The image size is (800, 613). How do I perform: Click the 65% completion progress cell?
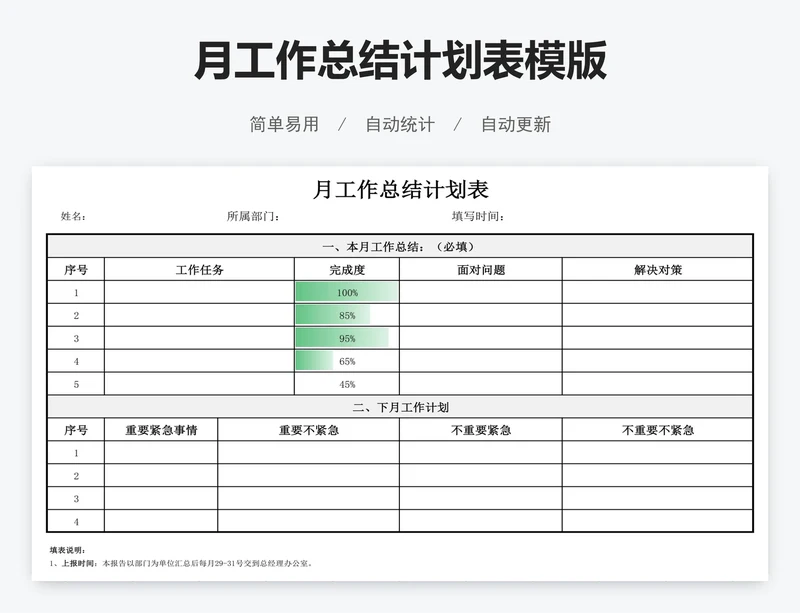347,361
